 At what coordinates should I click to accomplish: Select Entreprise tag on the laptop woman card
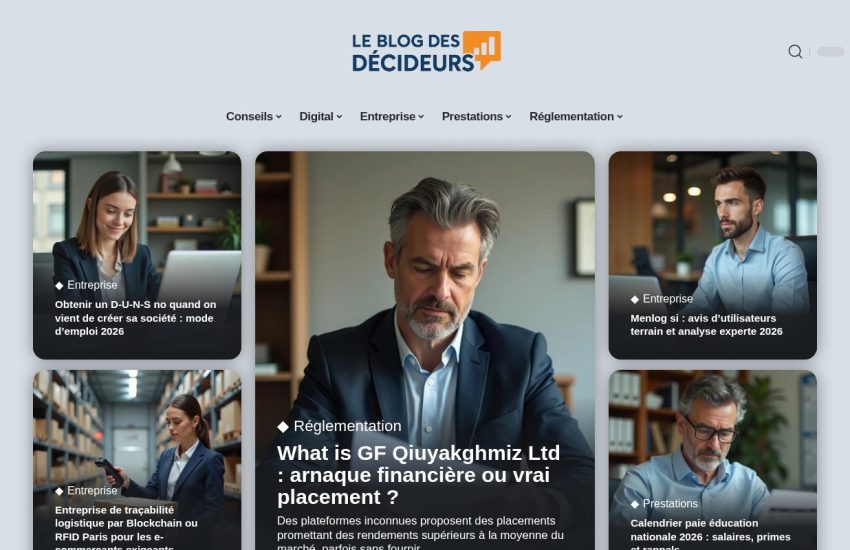click(x=92, y=285)
